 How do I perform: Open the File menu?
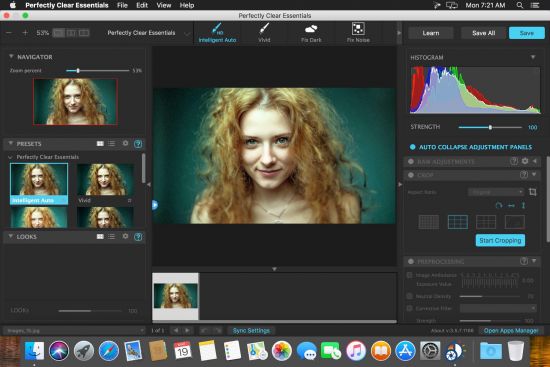coord(122,5)
